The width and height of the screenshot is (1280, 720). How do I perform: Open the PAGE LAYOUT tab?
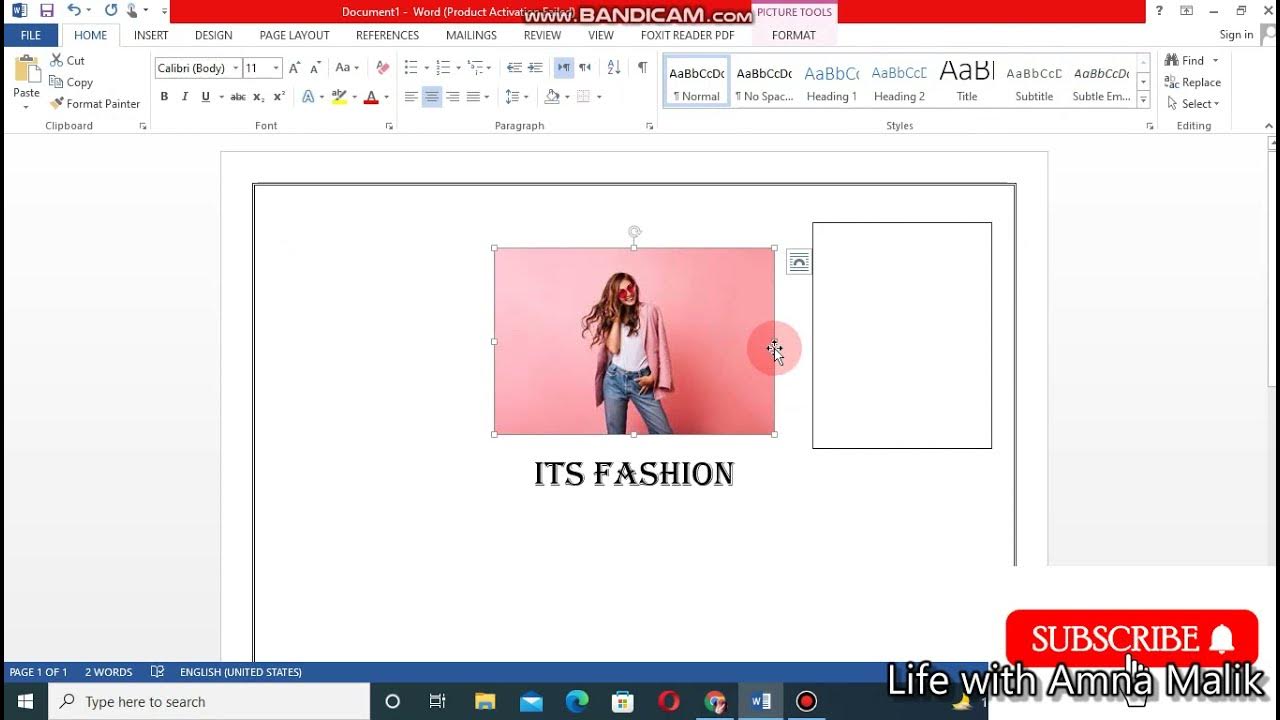(x=294, y=35)
